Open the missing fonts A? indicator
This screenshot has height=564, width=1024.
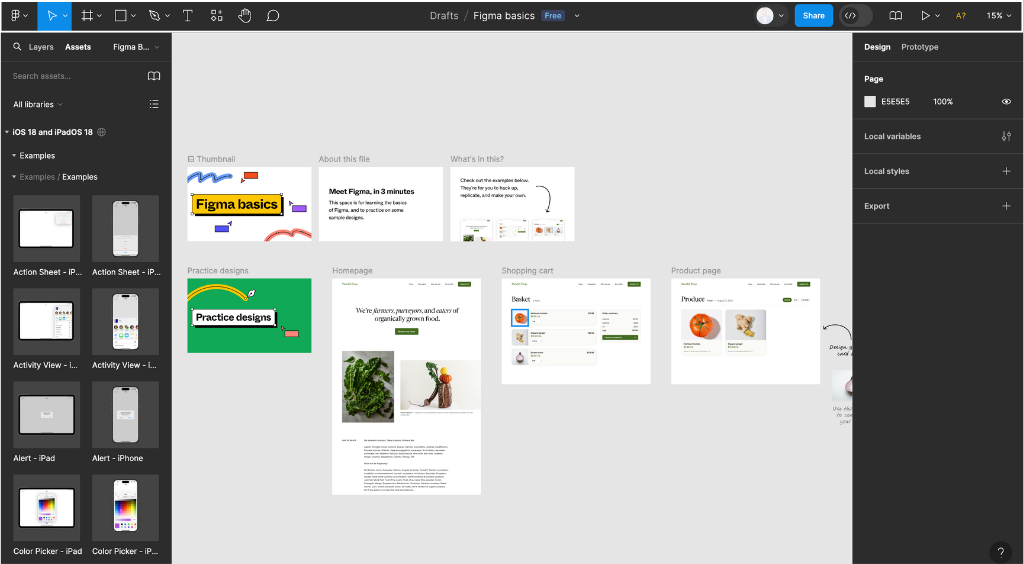tap(961, 16)
